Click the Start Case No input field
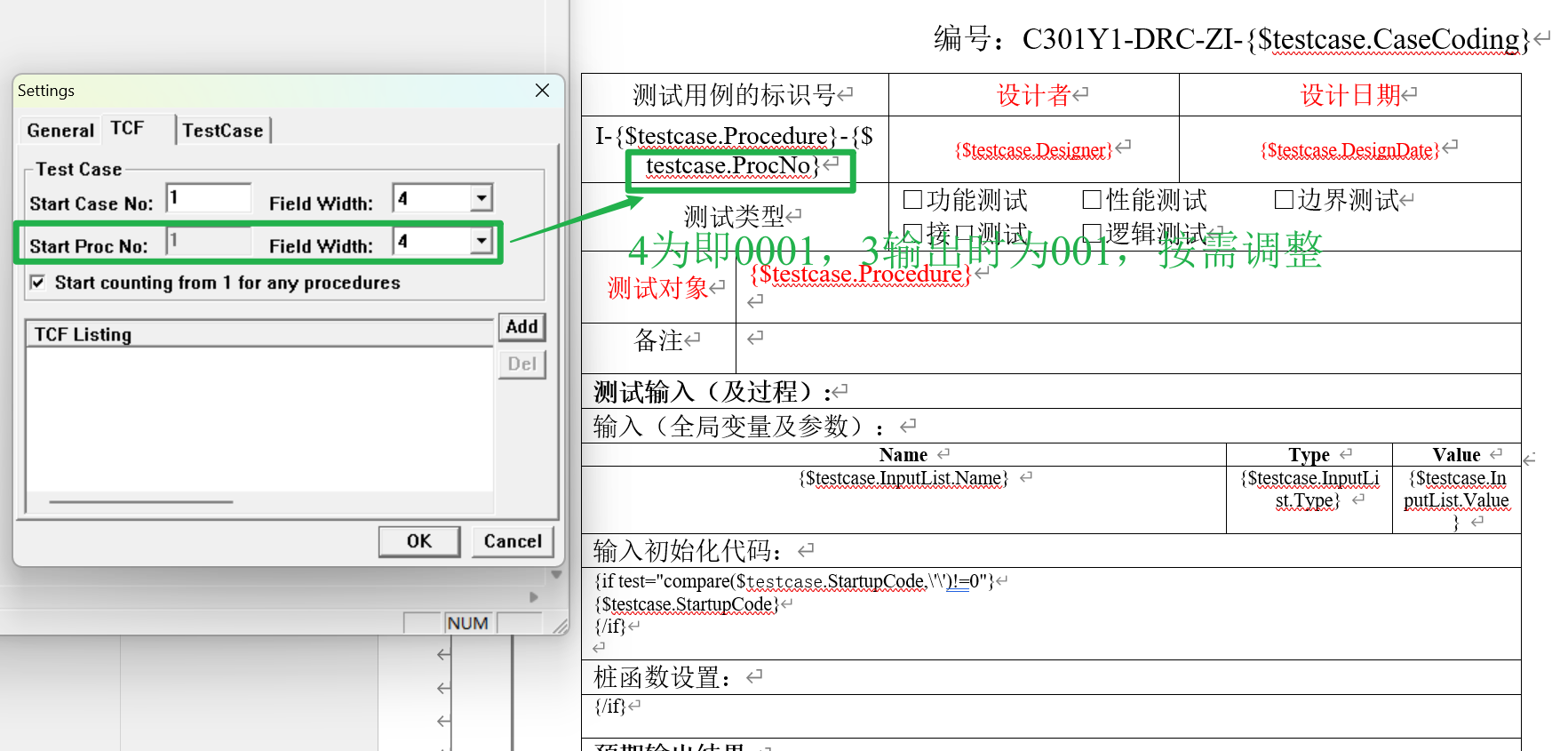 pyautogui.click(x=209, y=197)
